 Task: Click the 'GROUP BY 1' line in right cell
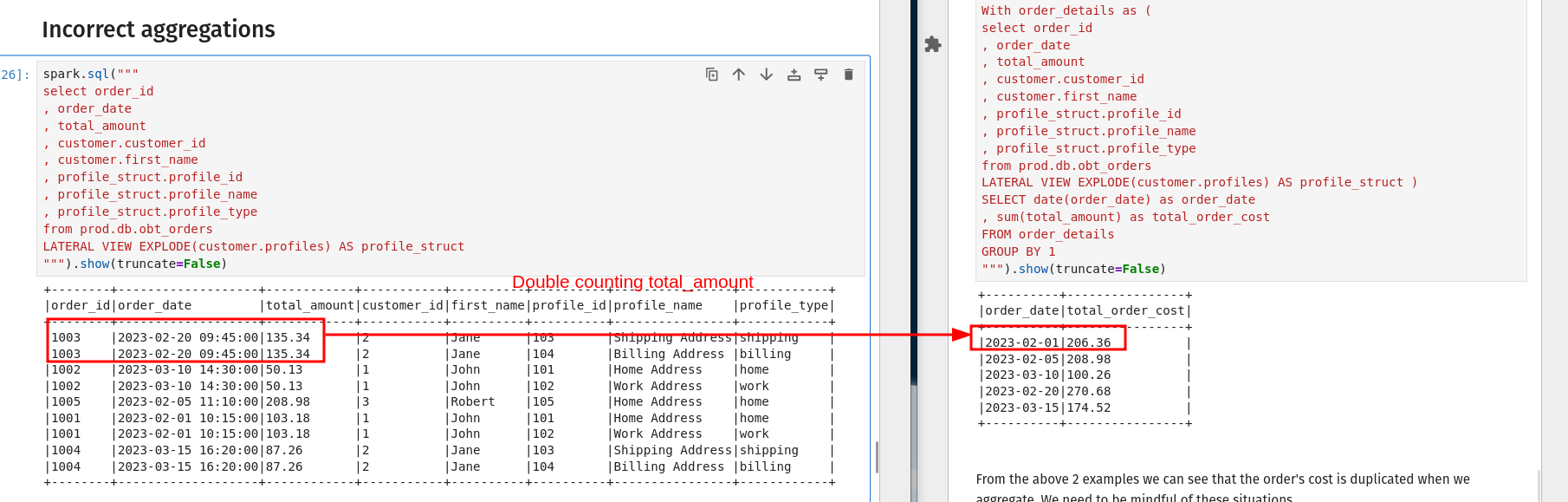[1018, 251]
